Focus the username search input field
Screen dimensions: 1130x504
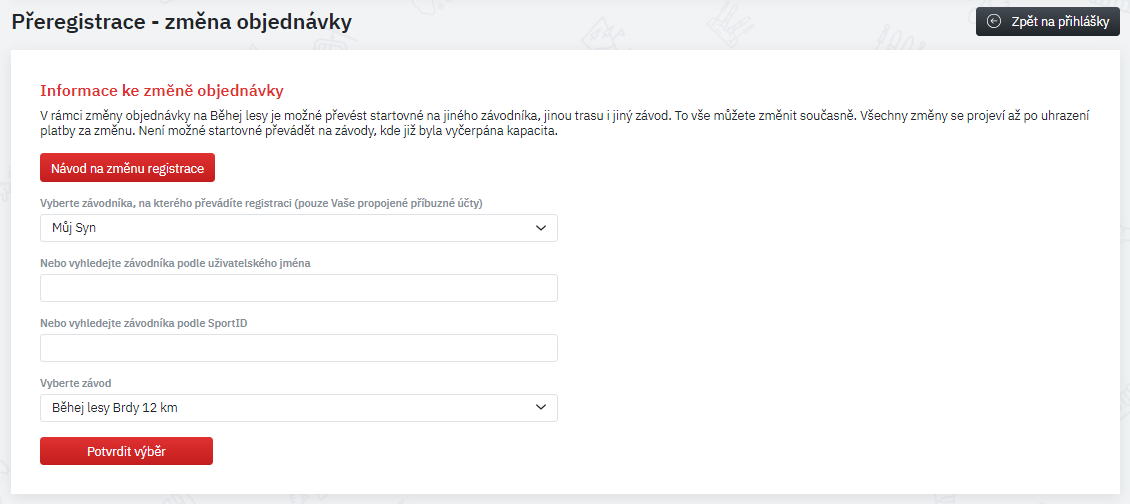[x=299, y=288]
